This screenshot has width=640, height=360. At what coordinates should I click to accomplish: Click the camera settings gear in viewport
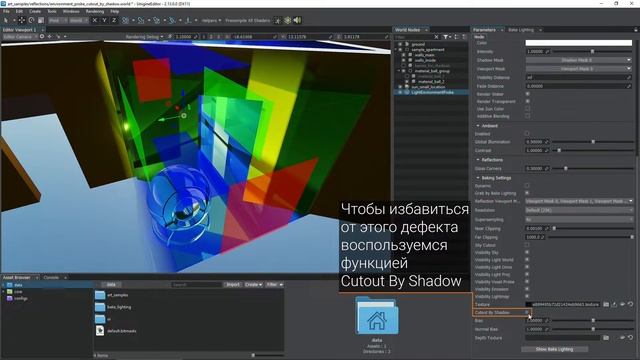[x=42, y=36]
